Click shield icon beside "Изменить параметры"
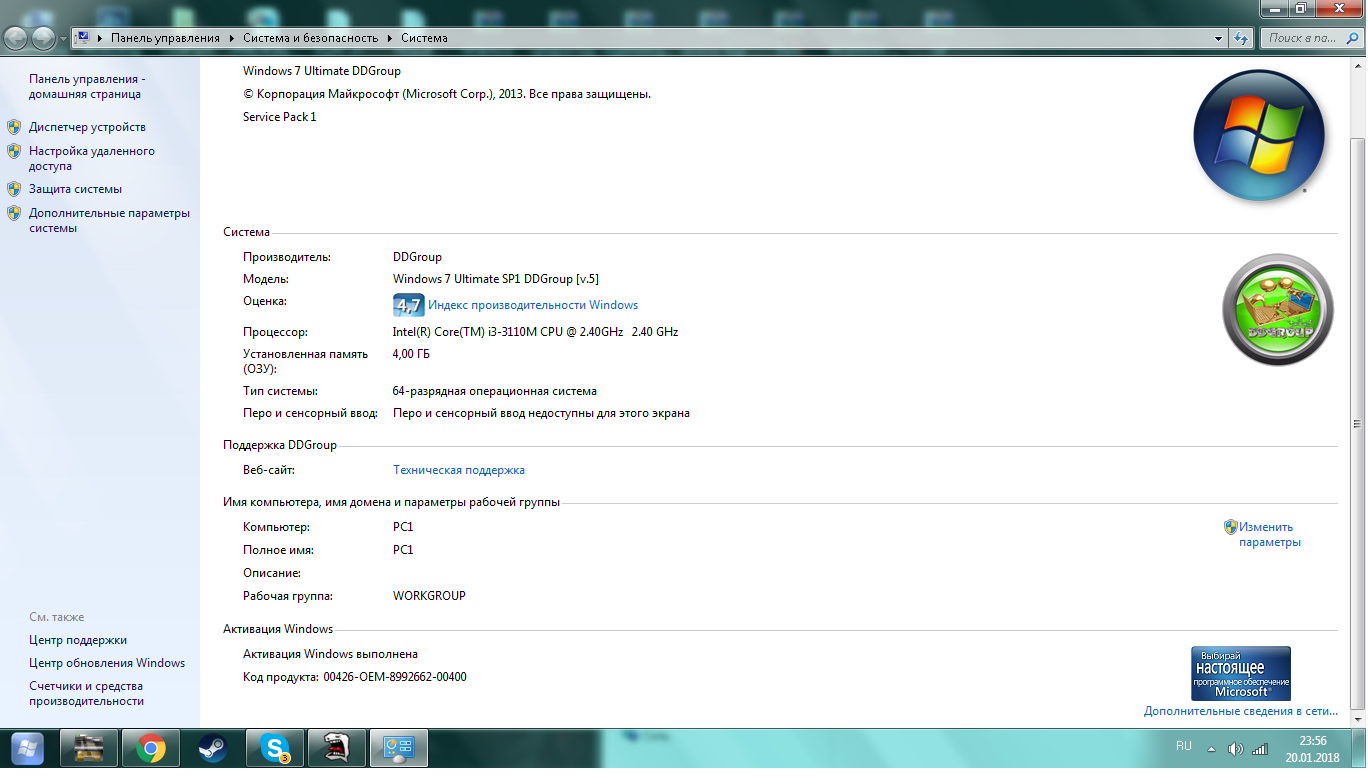The image size is (1368, 784). [x=1231, y=527]
